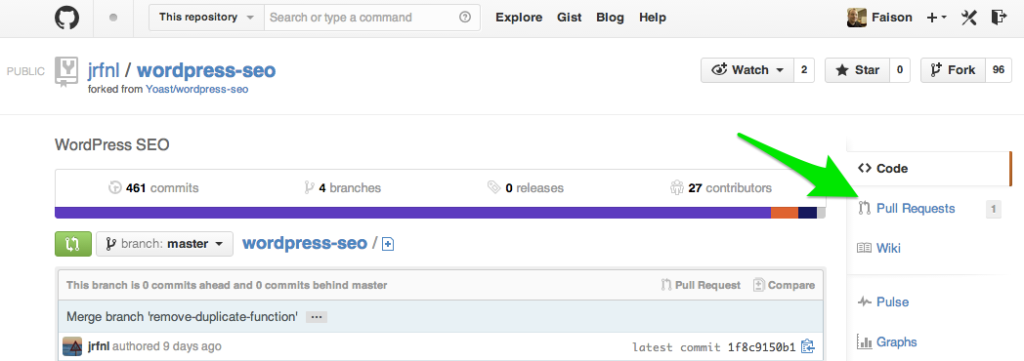Click the Faison user avatar
This screenshot has width=1024, height=361.
pos(857,18)
